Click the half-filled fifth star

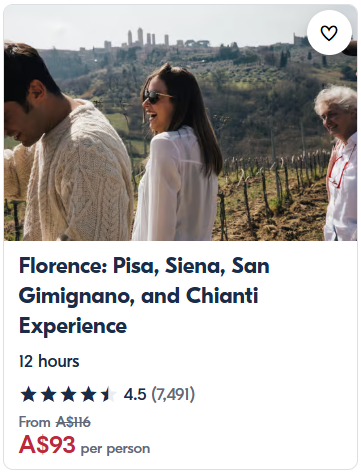[108, 394]
